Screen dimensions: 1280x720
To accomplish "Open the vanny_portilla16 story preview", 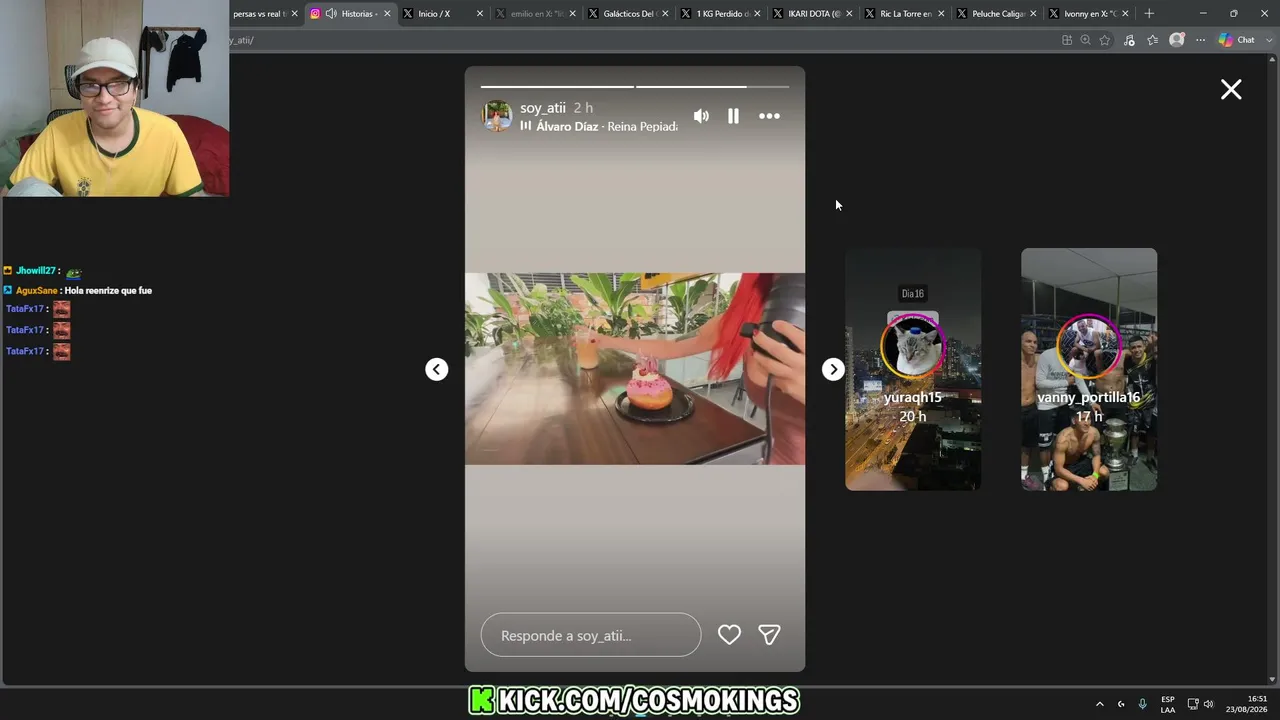I will 1089,369.
